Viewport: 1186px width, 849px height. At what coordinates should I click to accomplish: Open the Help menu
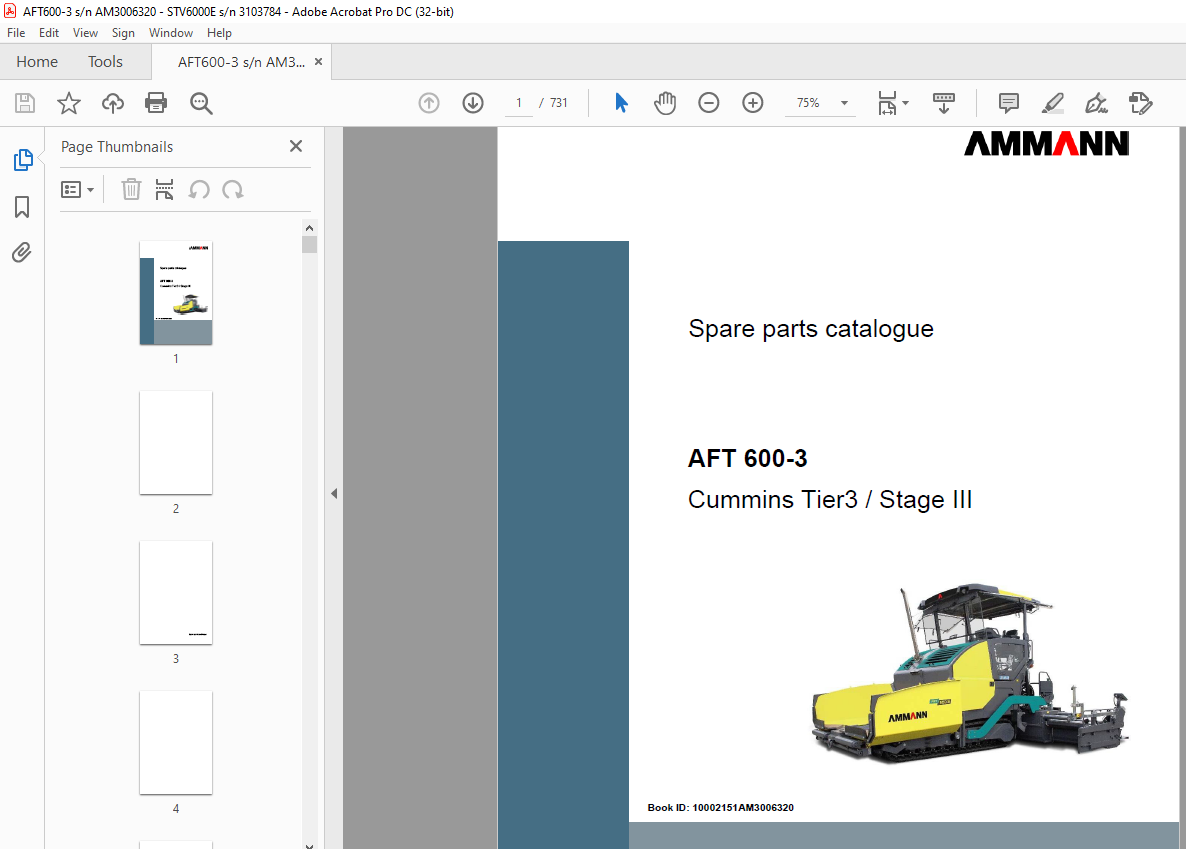click(x=219, y=33)
